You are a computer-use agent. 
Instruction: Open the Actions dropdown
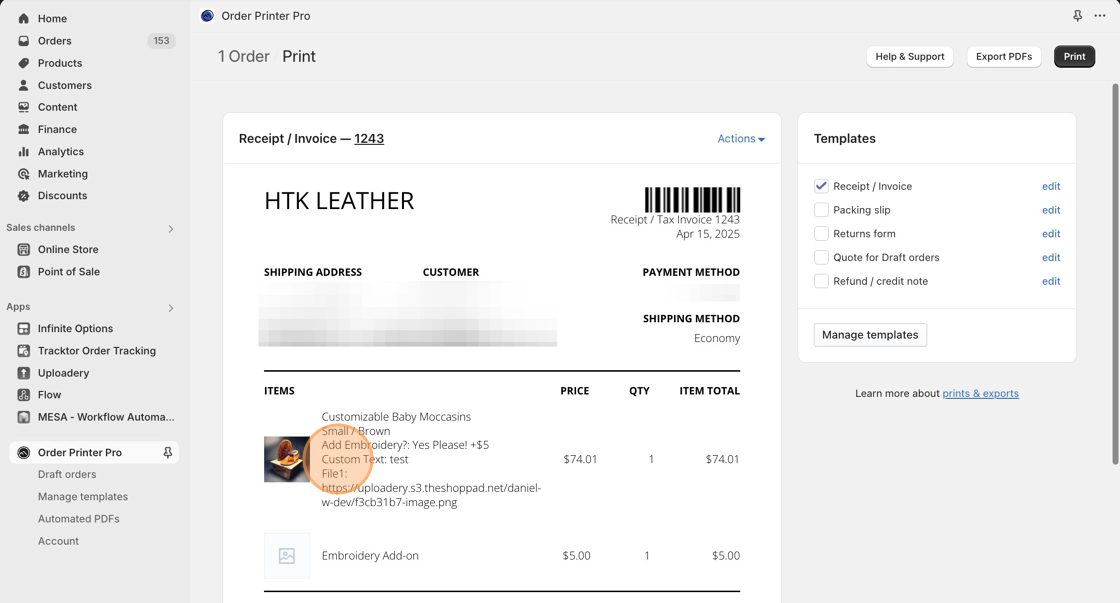point(741,139)
